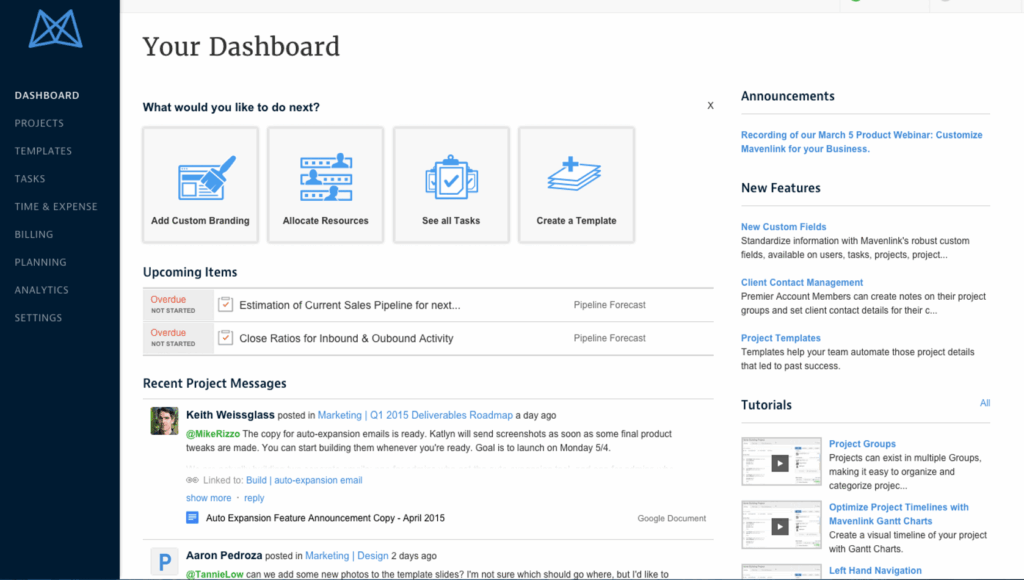1024x580 pixels.
Task: Select Analytics in the sidebar
Action: 42,289
